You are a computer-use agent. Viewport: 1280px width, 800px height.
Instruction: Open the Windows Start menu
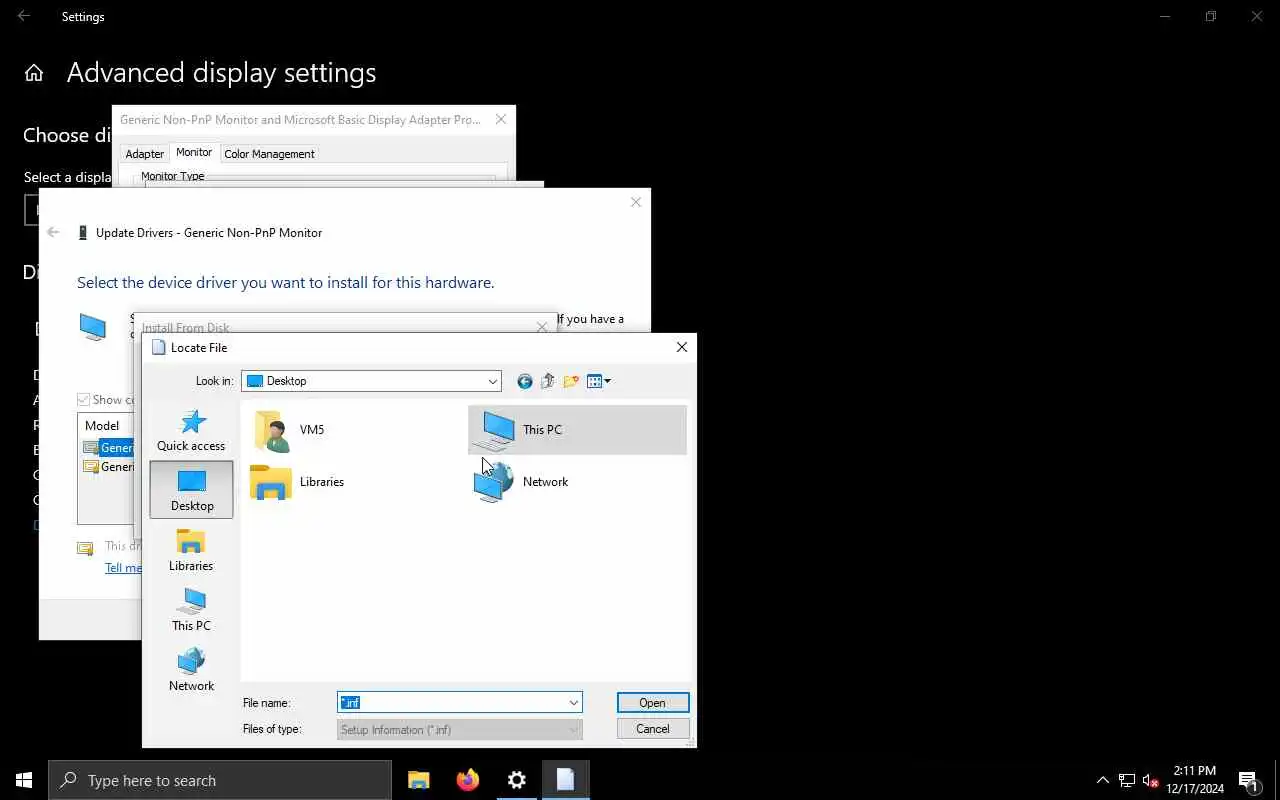pyautogui.click(x=24, y=780)
